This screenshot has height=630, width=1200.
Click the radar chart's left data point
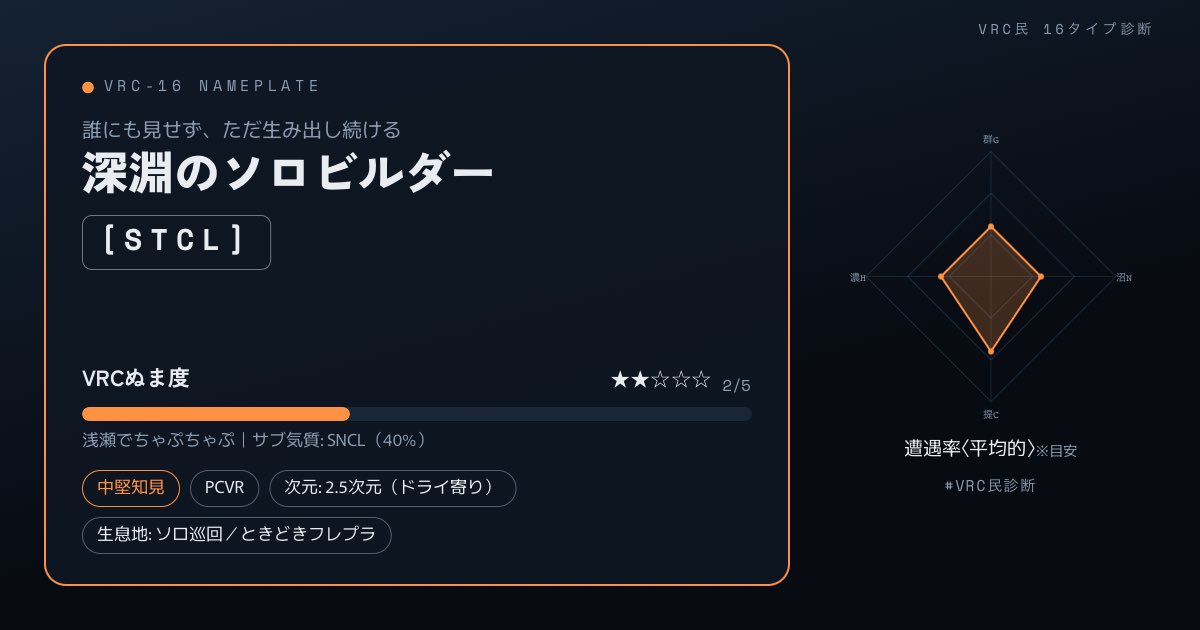(941, 276)
